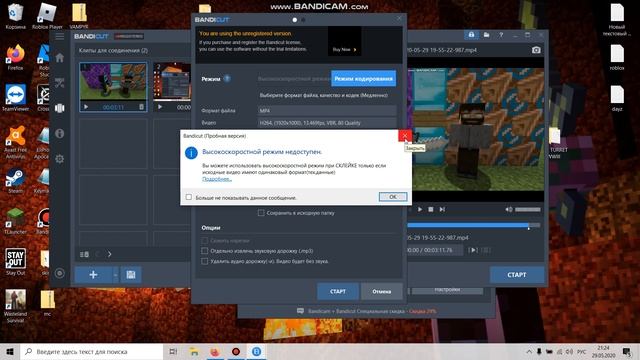Screen dimensions: 640x360
Task: Check 'Сохранить в исходную папку' option
Action: (x=261, y=213)
